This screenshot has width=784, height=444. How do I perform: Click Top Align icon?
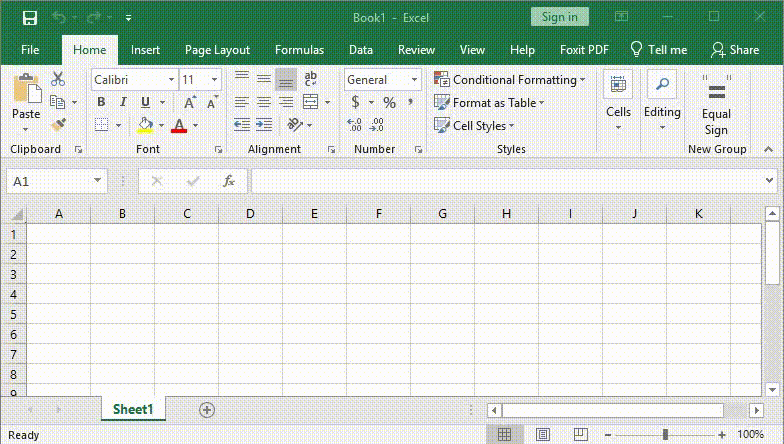(242, 78)
